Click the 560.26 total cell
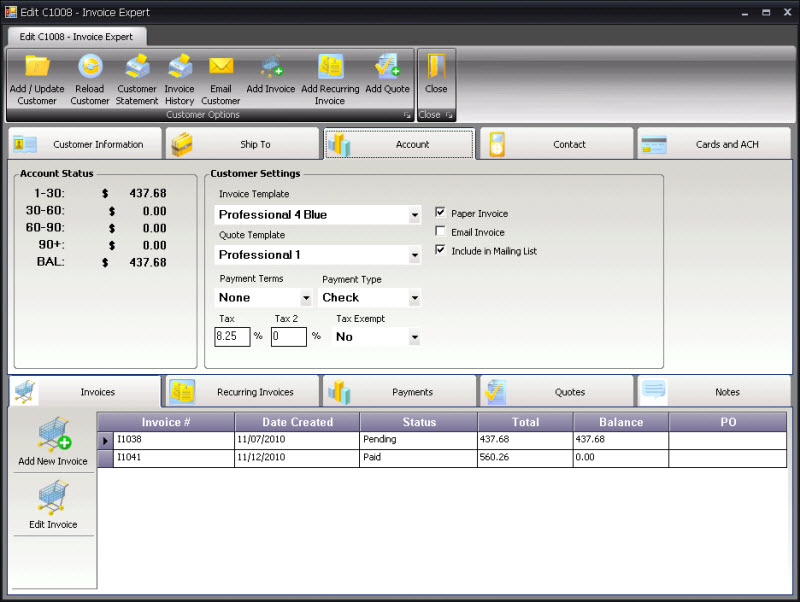Image resolution: width=800 pixels, height=602 pixels. click(526, 458)
